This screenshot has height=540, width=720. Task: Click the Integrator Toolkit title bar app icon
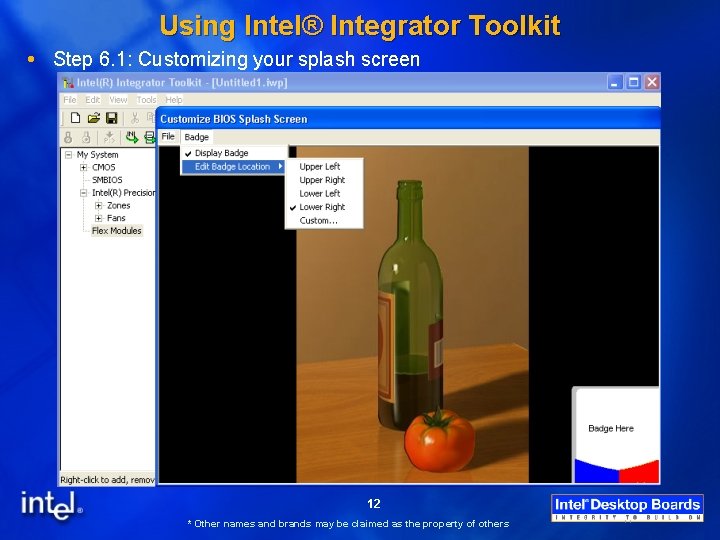click(68, 83)
